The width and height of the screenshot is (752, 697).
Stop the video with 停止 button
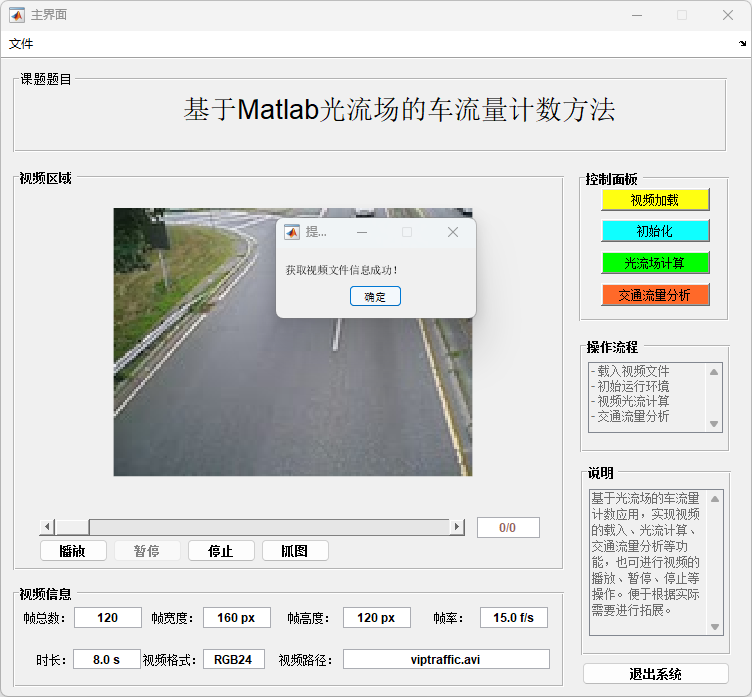point(221,551)
